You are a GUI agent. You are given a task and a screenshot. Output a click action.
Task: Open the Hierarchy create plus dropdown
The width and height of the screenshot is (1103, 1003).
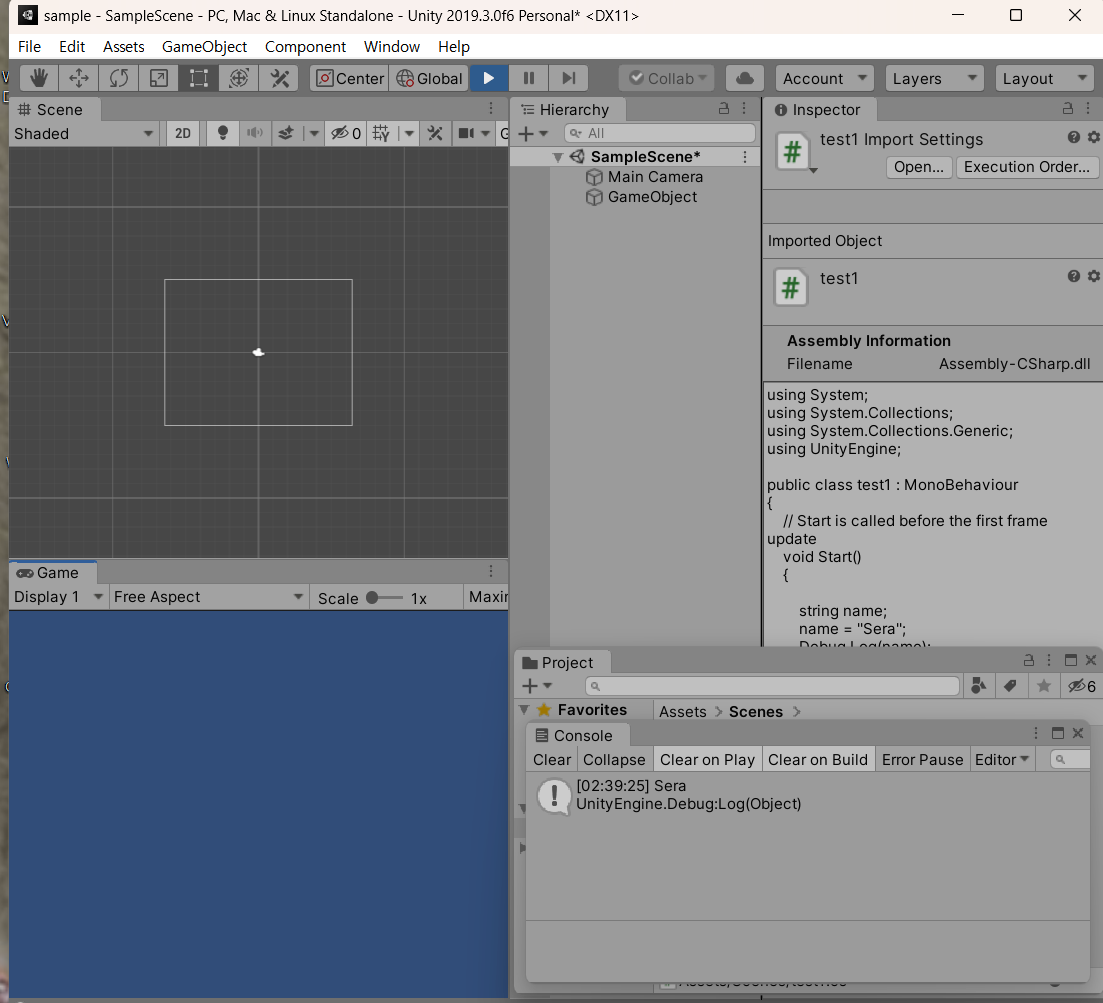click(x=533, y=133)
